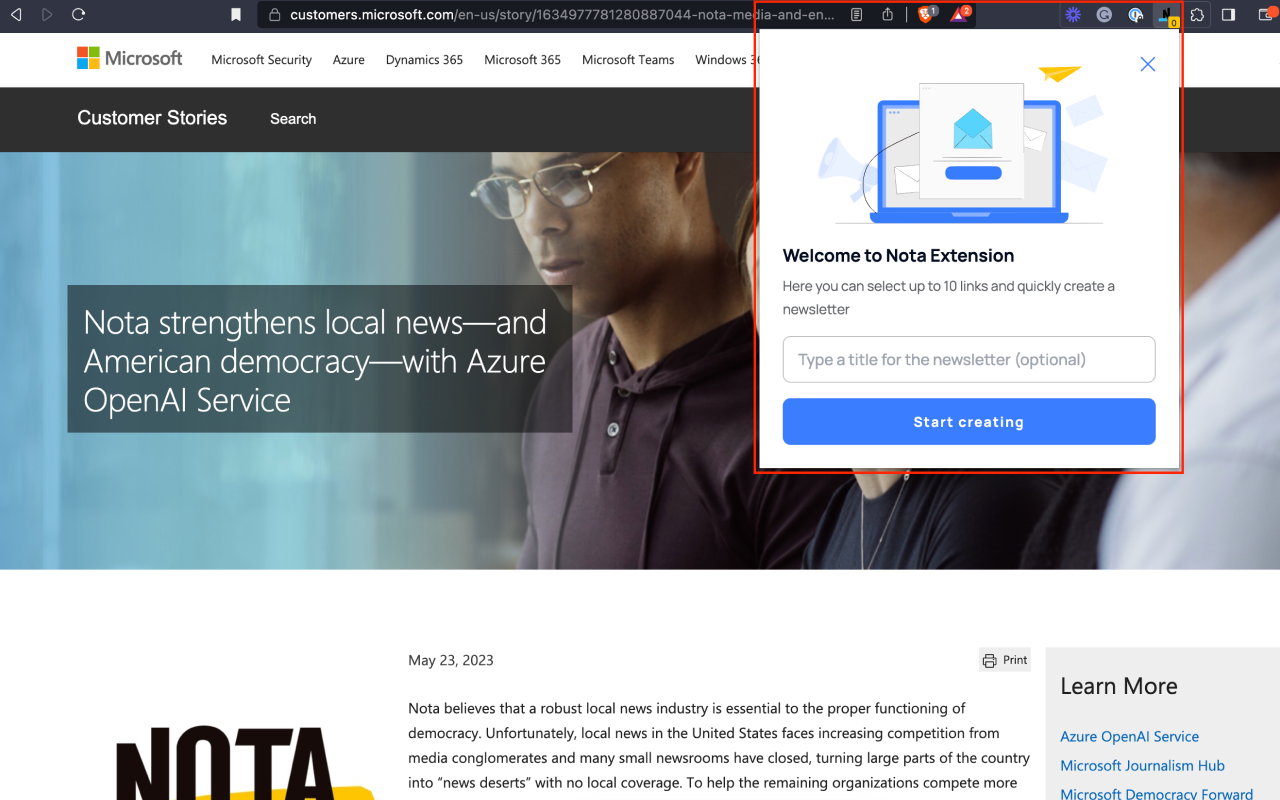Image resolution: width=1280 pixels, height=800 pixels.
Task: Click the printer icon beside Print
Action: (x=990, y=660)
